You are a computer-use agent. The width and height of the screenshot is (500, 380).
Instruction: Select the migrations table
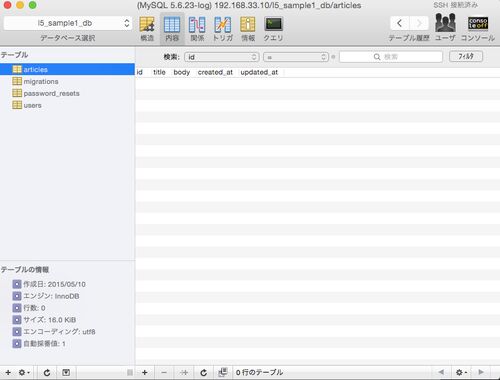pos(67,81)
